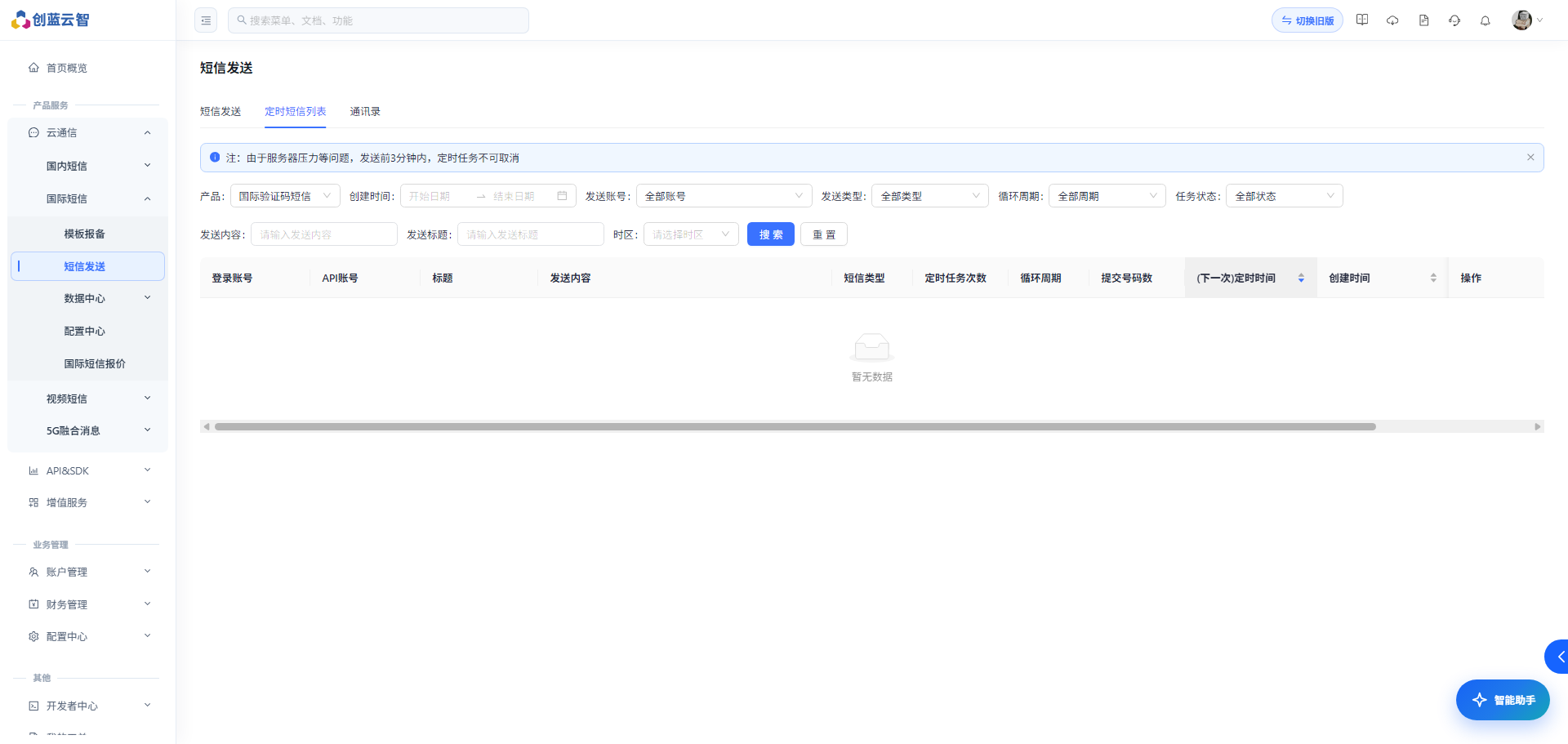
Task: Click the 发送内容 input field
Action: pyautogui.click(x=324, y=234)
